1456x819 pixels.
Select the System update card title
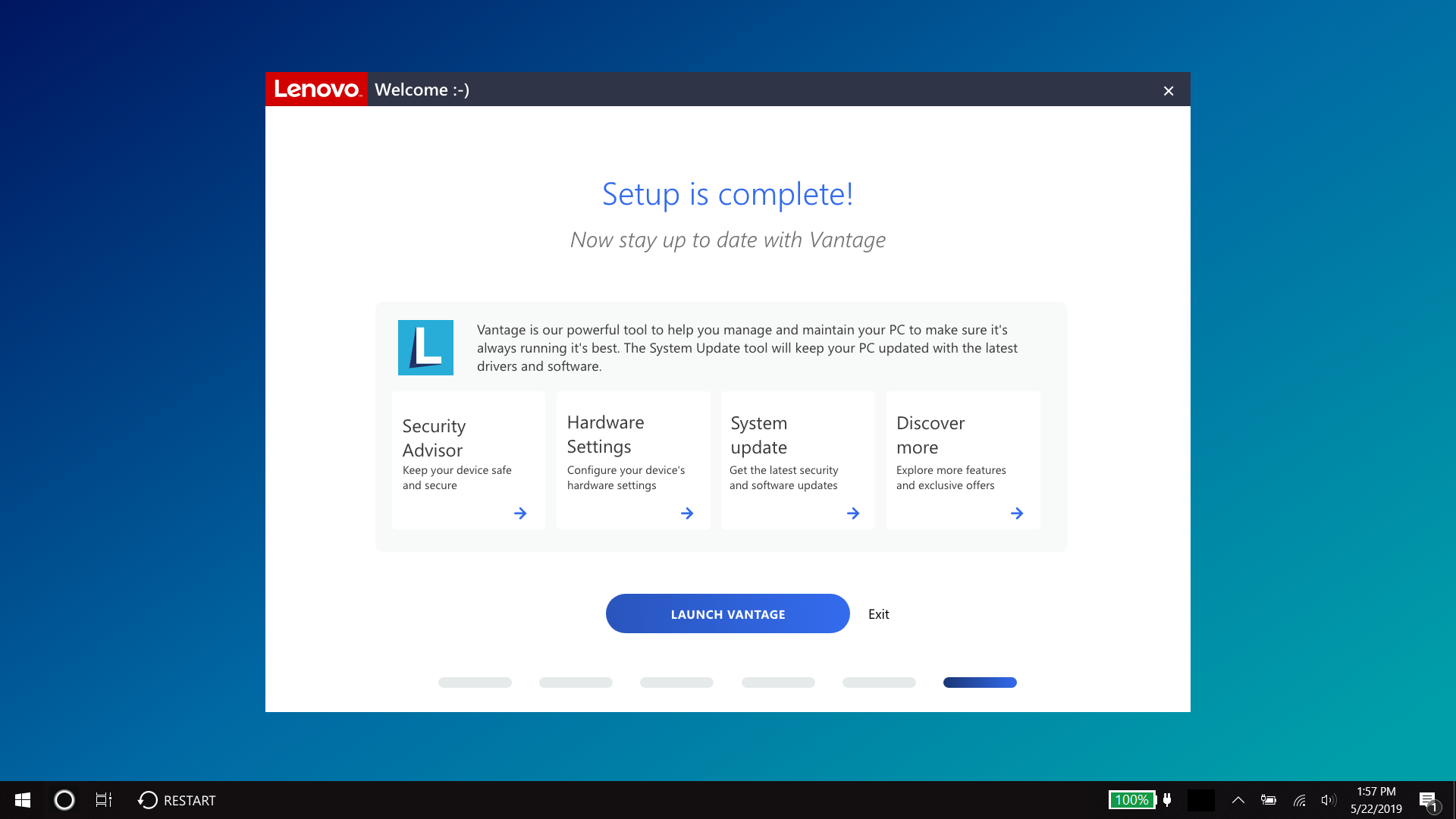[x=758, y=435]
